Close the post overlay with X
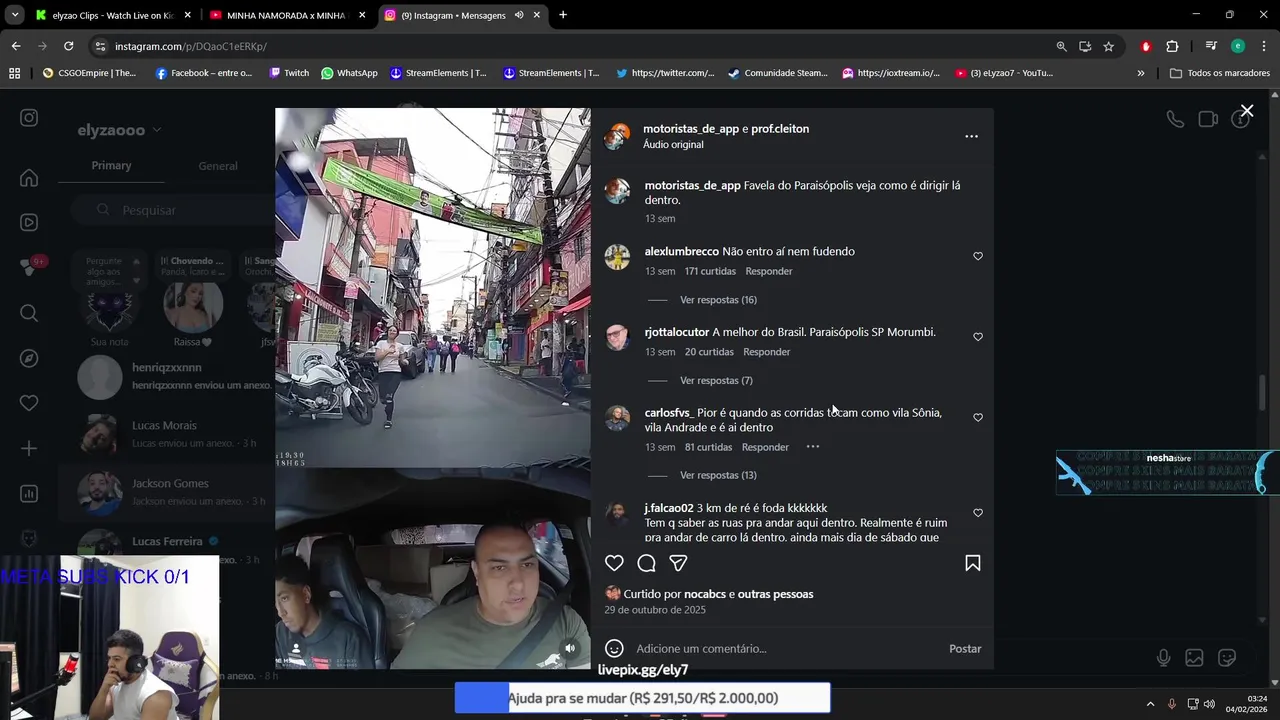Image resolution: width=1280 pixels, height=720 pixels. [x=1246, y=111]
